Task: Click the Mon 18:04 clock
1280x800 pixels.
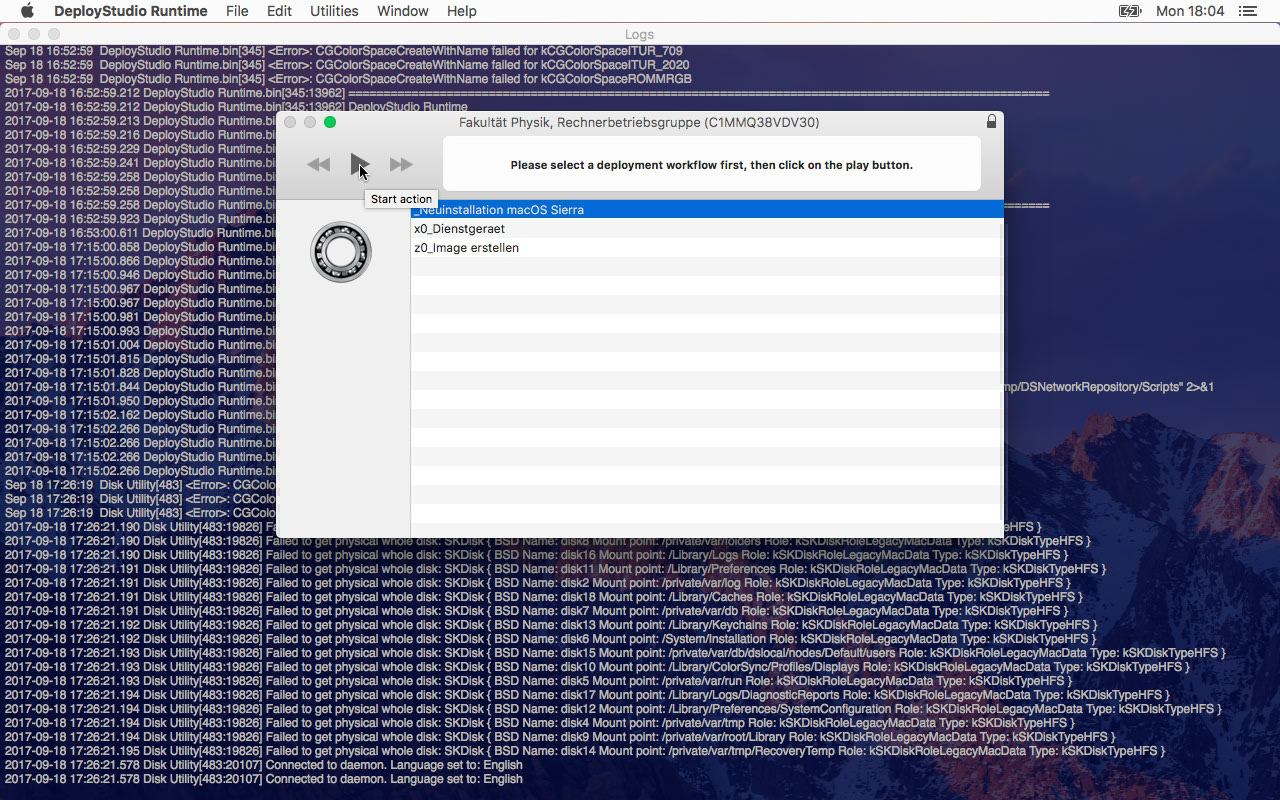Action: tap(1190, 11)
